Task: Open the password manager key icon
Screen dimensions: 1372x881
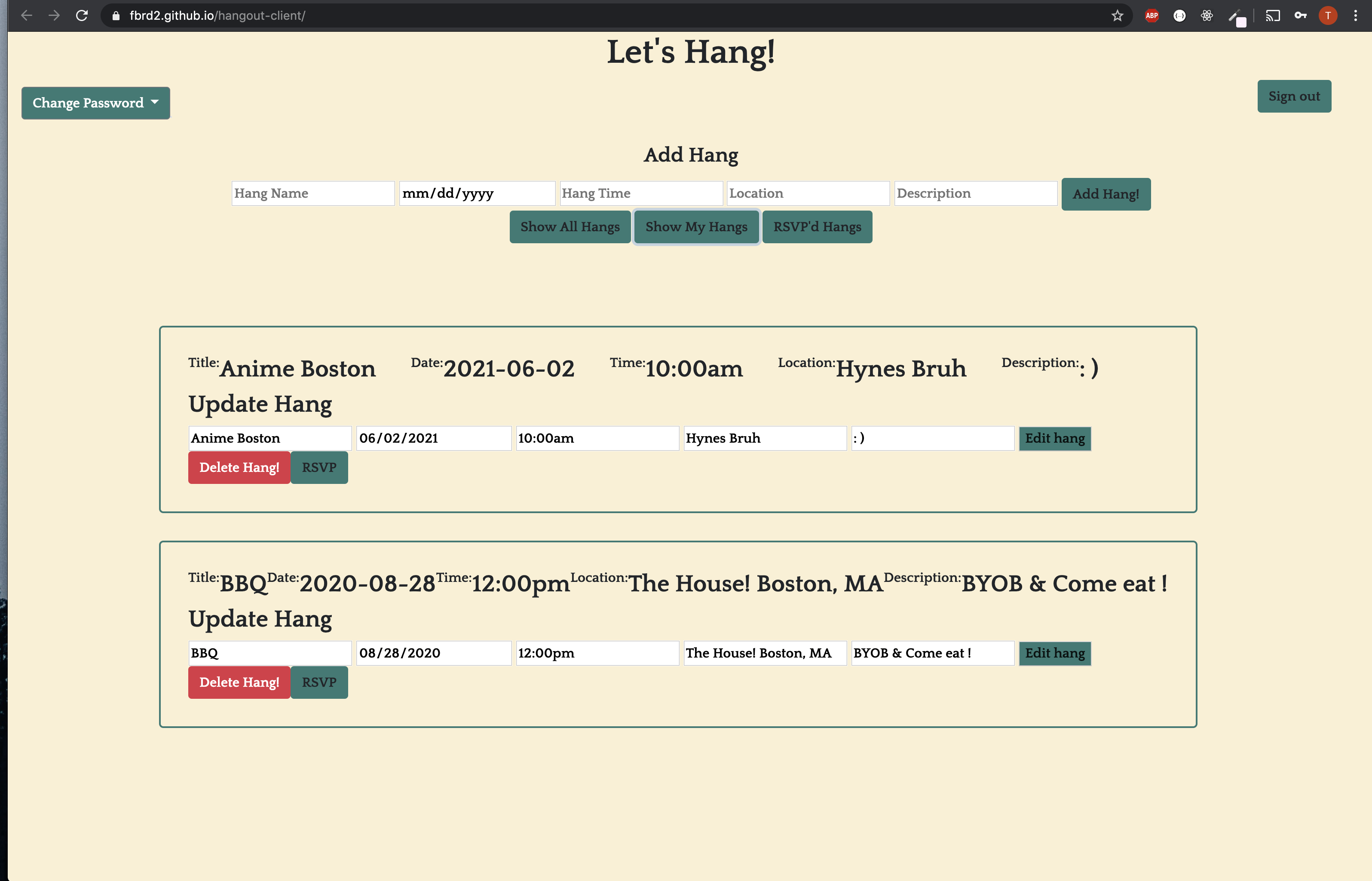Action: click(x=1300, y=15)
